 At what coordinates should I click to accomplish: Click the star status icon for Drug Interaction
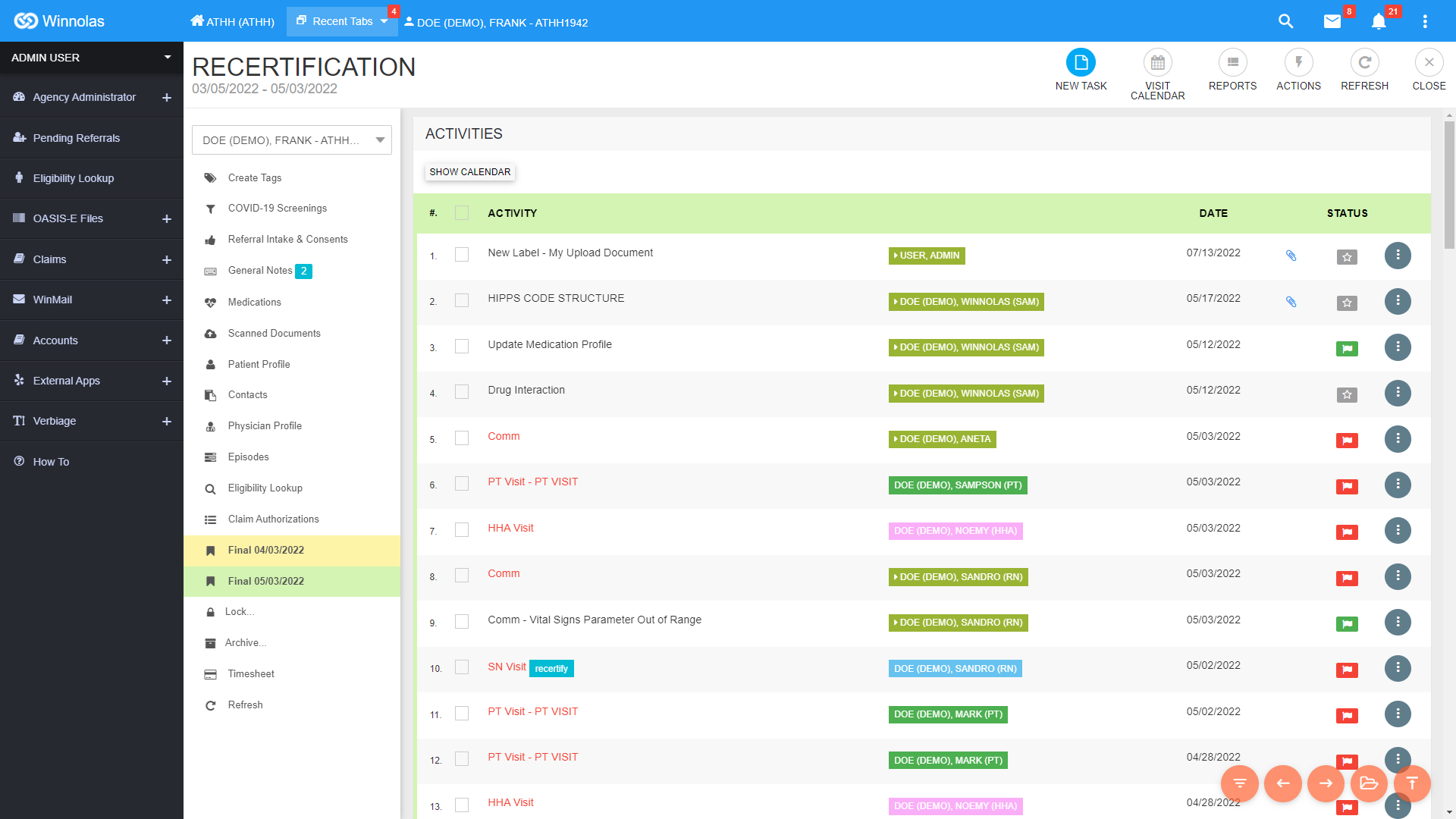tap(1347, 394)
